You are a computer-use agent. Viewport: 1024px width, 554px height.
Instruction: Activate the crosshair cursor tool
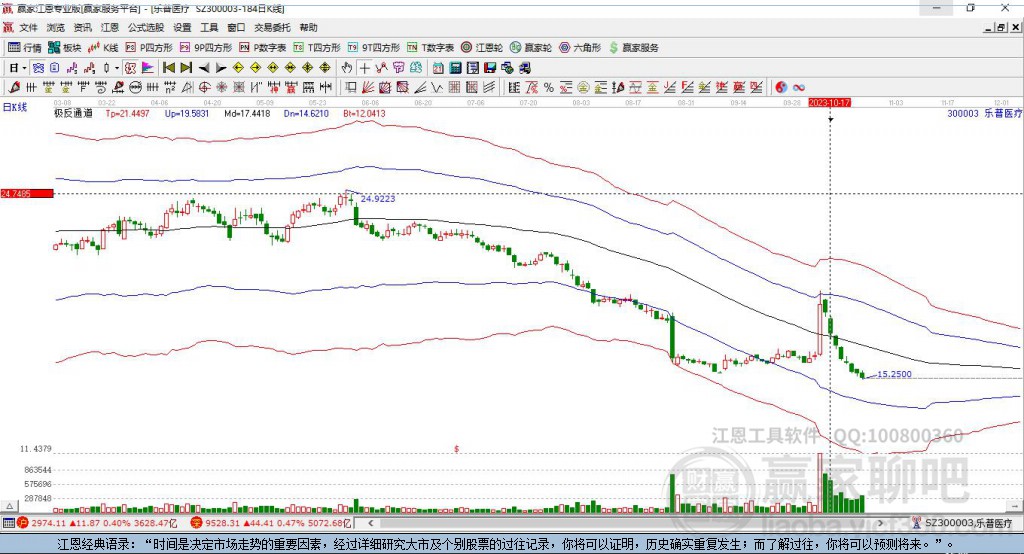(364, 68)
